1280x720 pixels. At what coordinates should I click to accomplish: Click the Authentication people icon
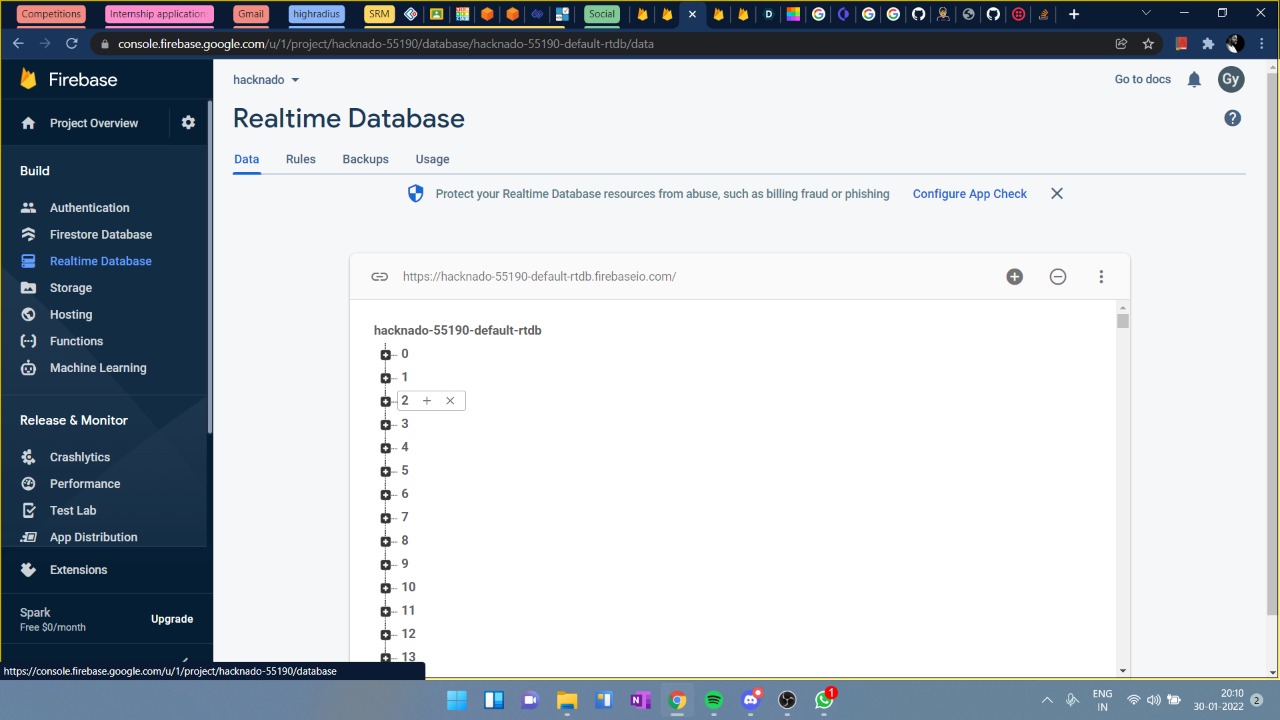coord(28,208)
